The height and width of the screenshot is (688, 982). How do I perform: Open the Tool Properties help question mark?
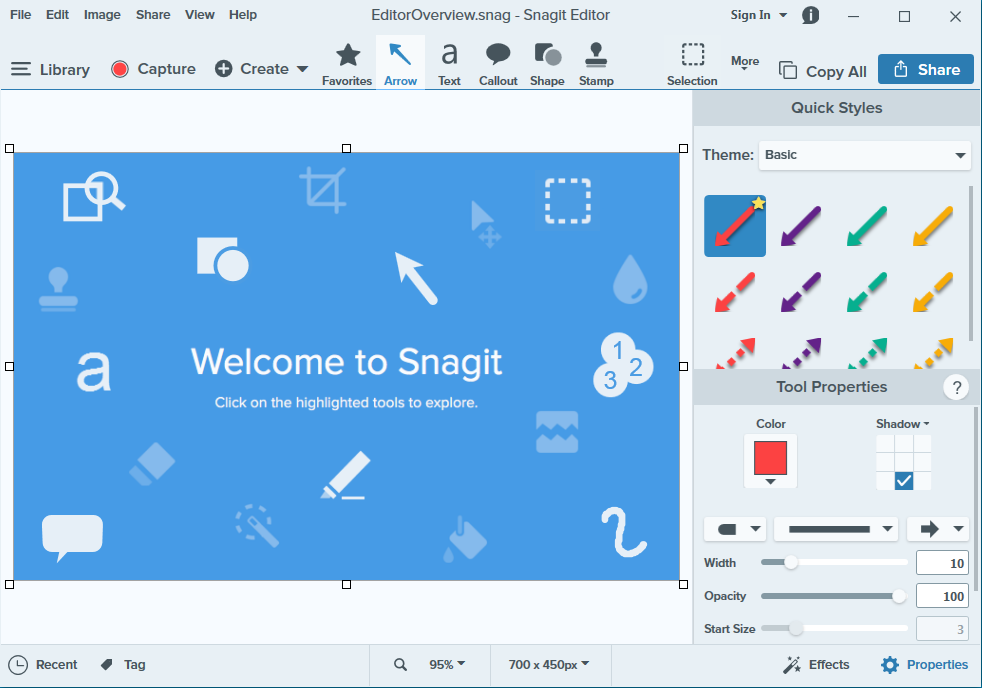click(956, 388)
